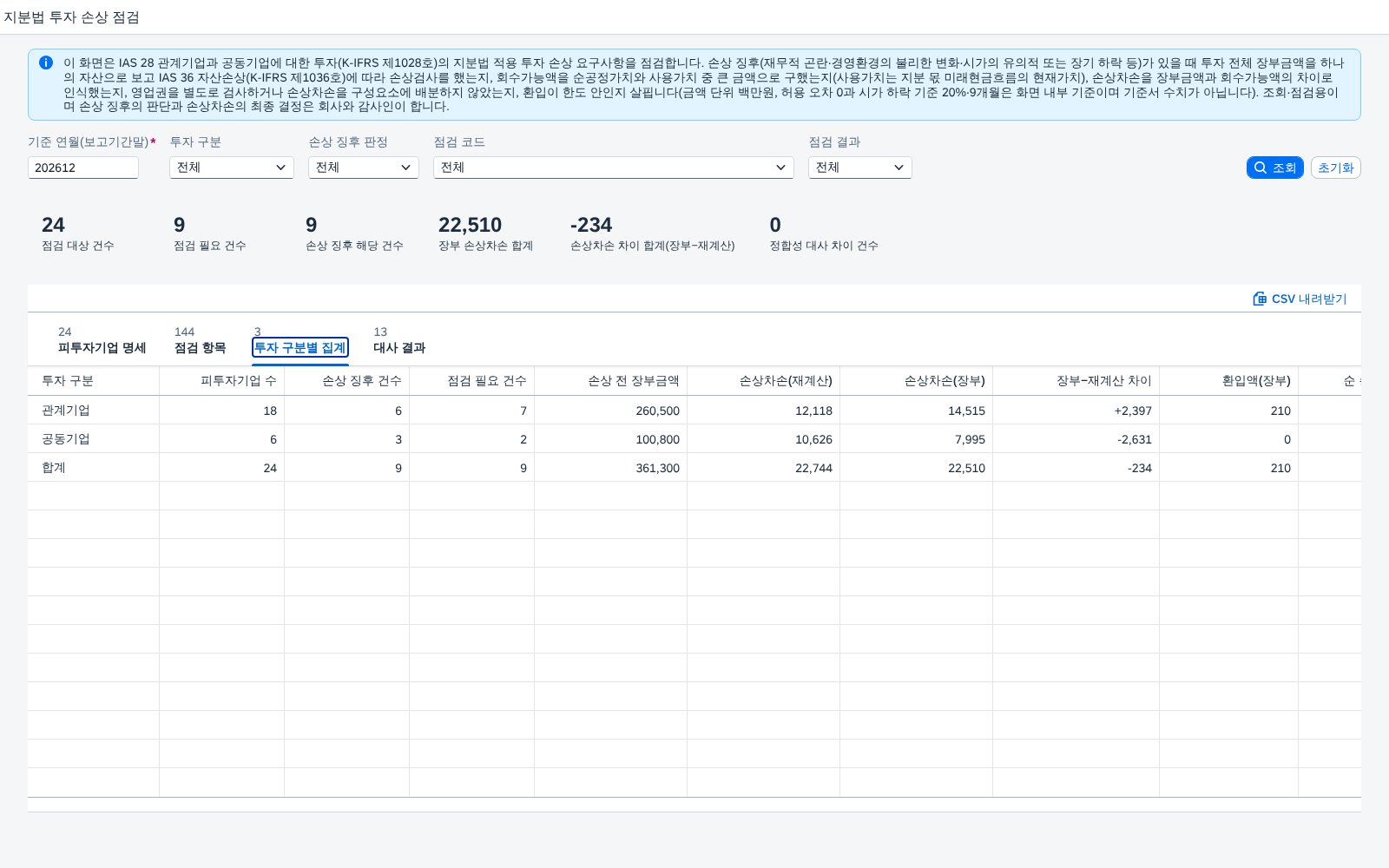This screenshot has height=868, width=1389.
Task: Click the blue info icon in the notice banner
Action: 46,62
